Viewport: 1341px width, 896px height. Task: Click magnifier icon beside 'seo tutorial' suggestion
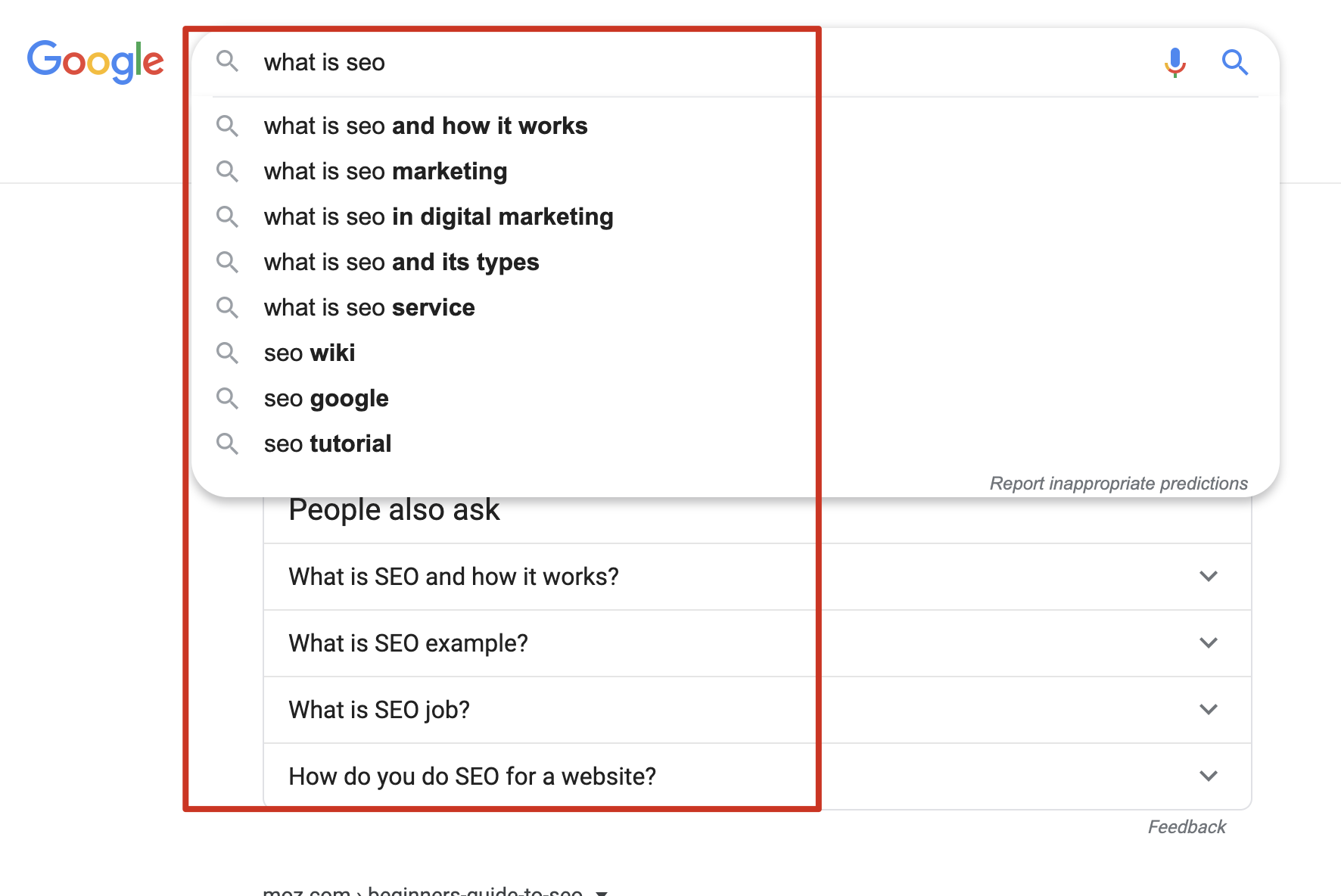pyautogui.click(x=227, y=443)
